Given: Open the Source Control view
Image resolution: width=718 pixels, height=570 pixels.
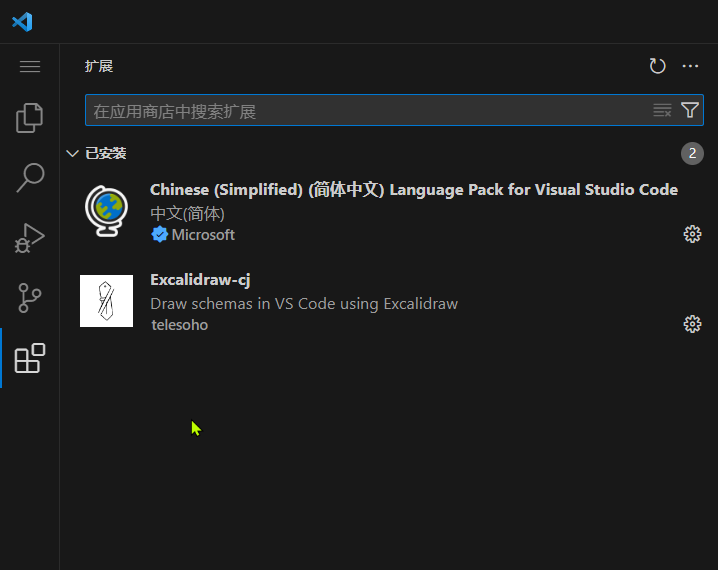Looking at the screenshot, I should [x=30, y=298].
